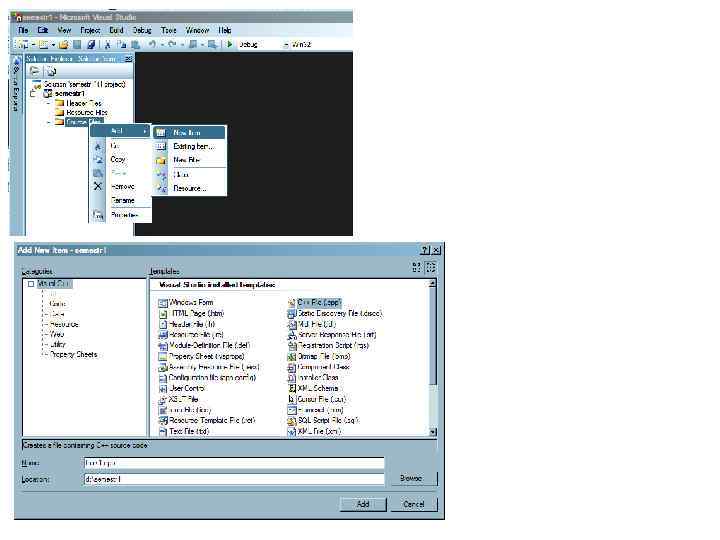Click the Location input field
Viewport: 720px width, 540px height.
234,479
